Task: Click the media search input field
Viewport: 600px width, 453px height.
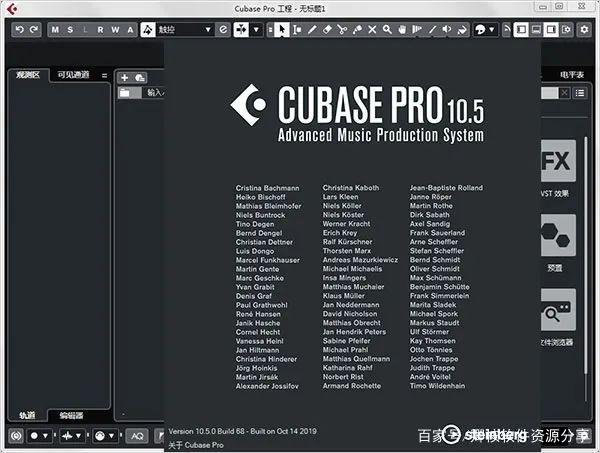Action: pos(550,93)
